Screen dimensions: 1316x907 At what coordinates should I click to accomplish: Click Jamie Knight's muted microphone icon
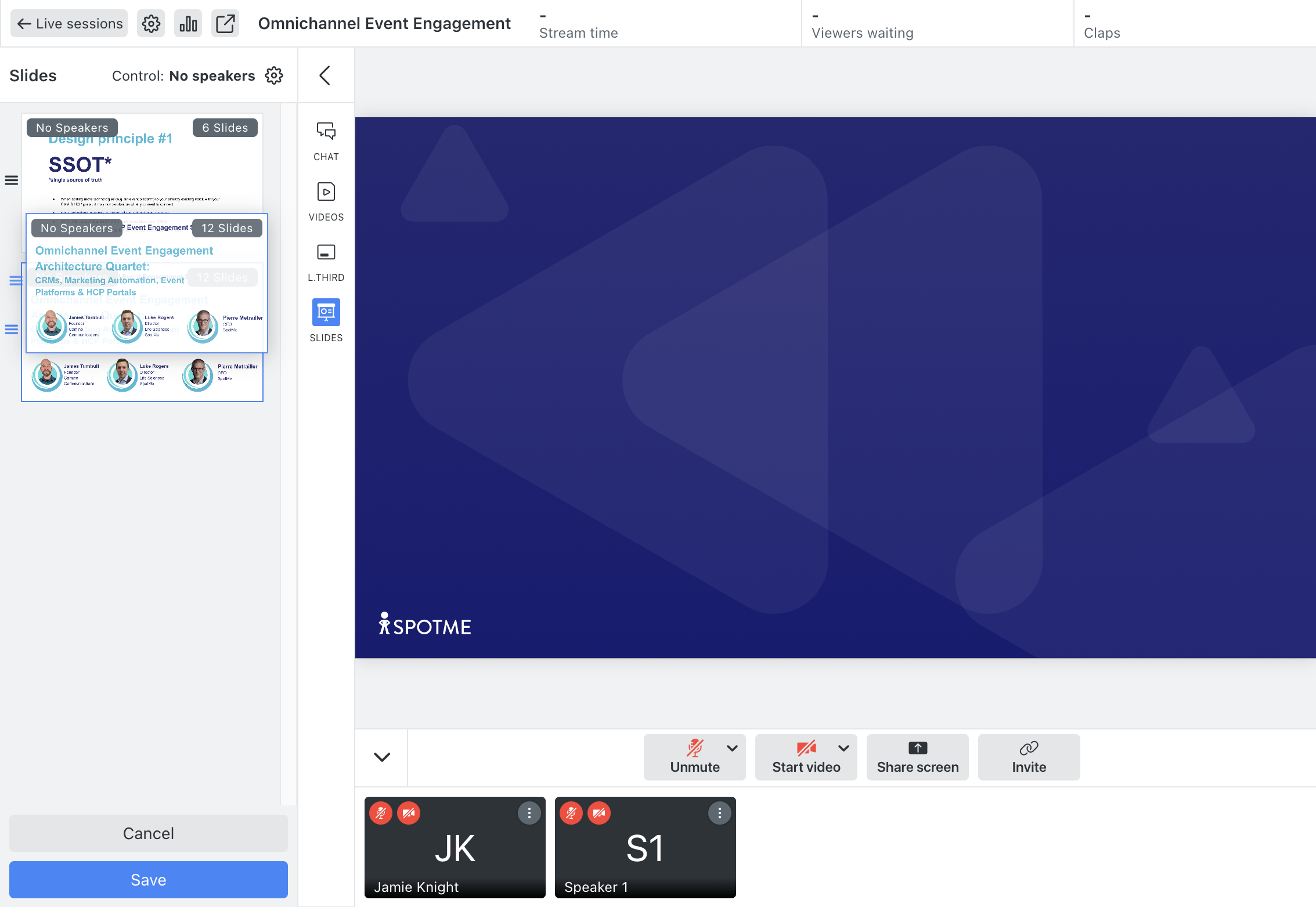click(x=381, y=813)
